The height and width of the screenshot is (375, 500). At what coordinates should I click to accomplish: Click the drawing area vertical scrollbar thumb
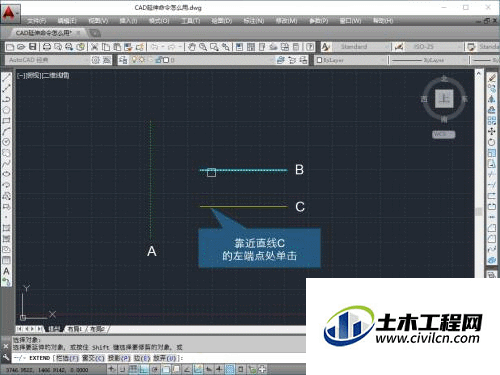click(x=479, y=211)
